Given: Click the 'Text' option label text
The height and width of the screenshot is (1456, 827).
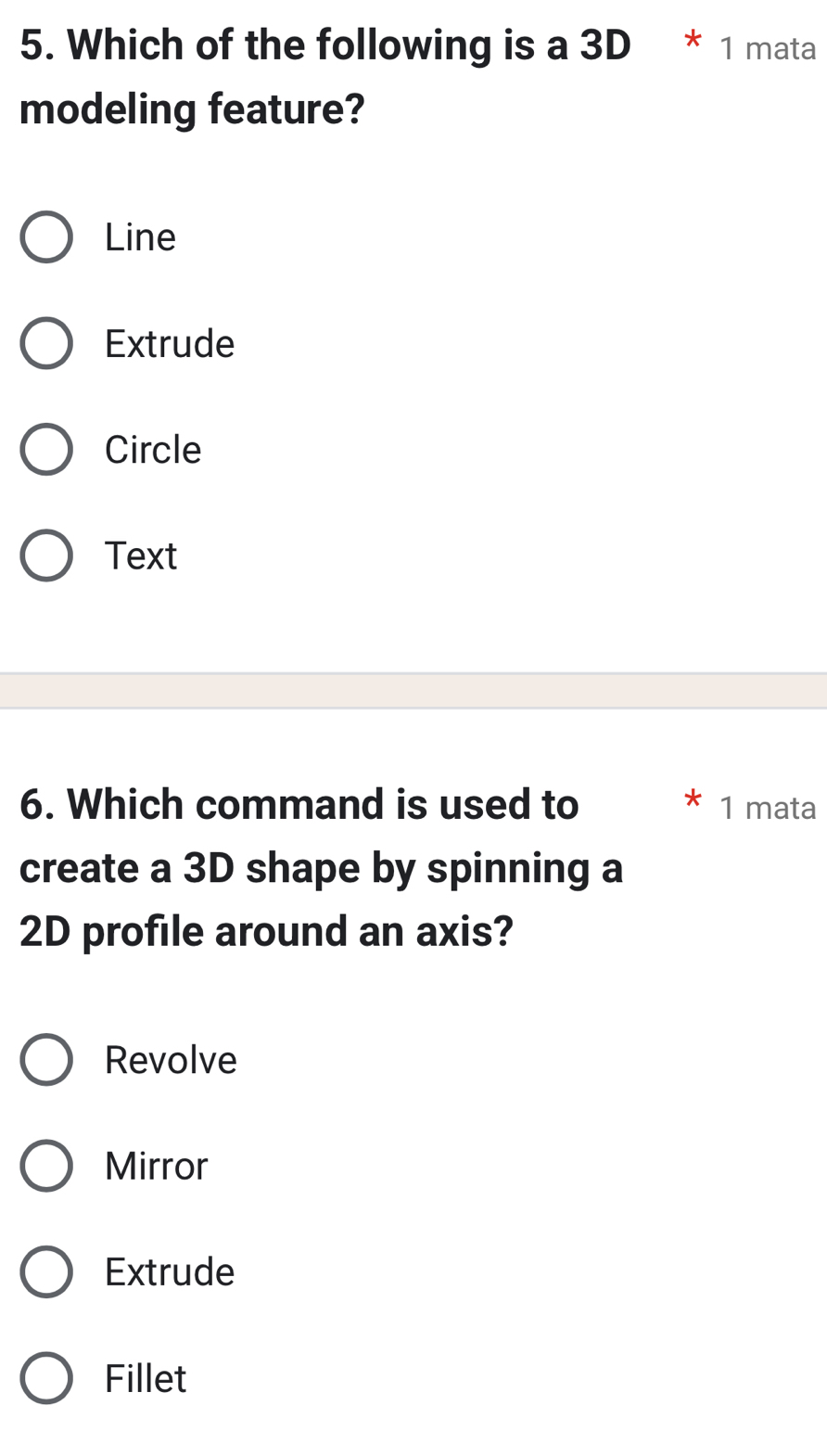Looking at the screenshot, I should (x=141, y=556).
